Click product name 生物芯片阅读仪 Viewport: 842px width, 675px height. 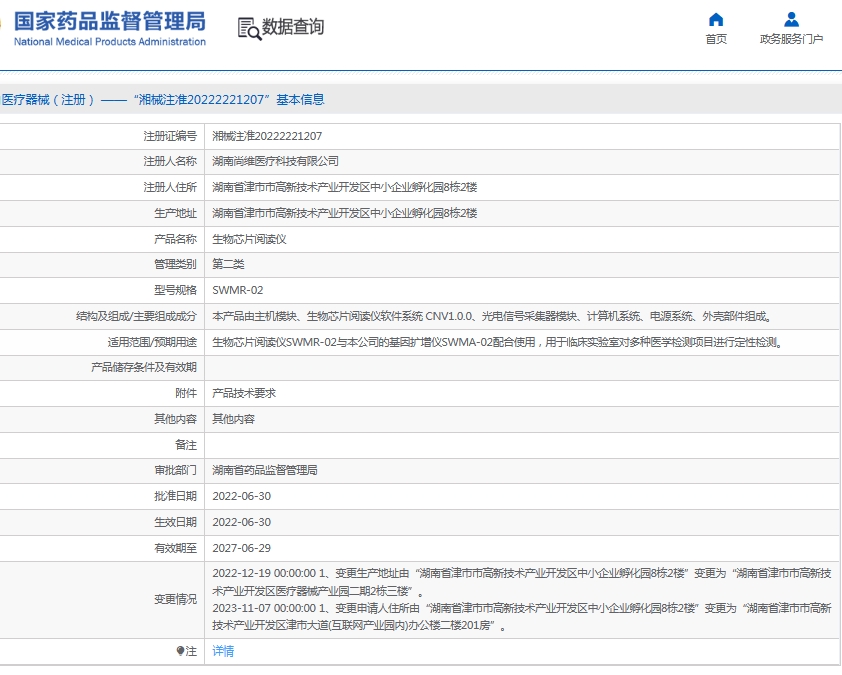pos(249,239)
